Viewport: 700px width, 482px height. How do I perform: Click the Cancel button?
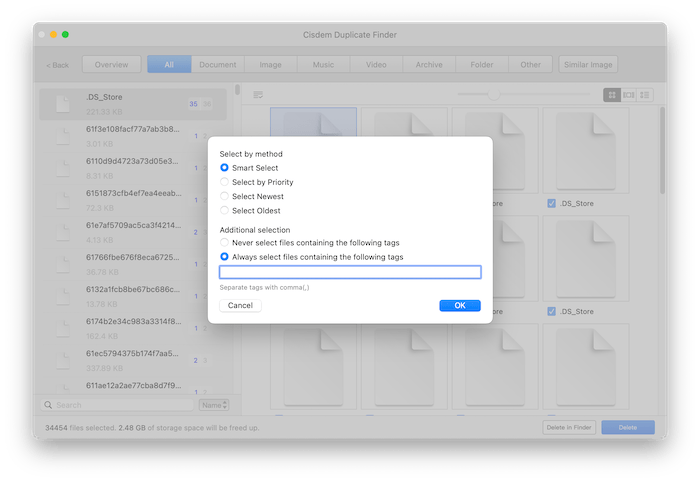pyautogui.click(x=240, y=305)
